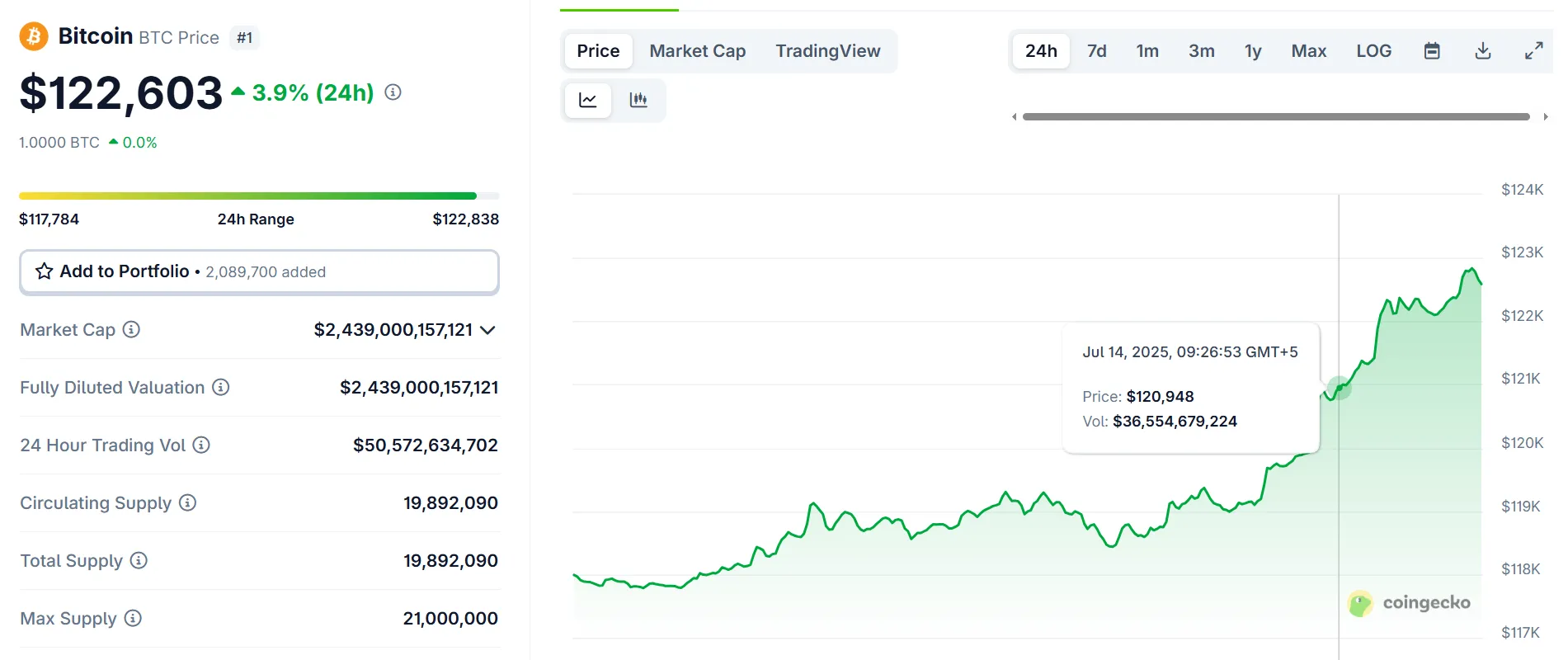1568x660 pixels.
Task: Open Circulating Supply info icon
Action: 187,502
